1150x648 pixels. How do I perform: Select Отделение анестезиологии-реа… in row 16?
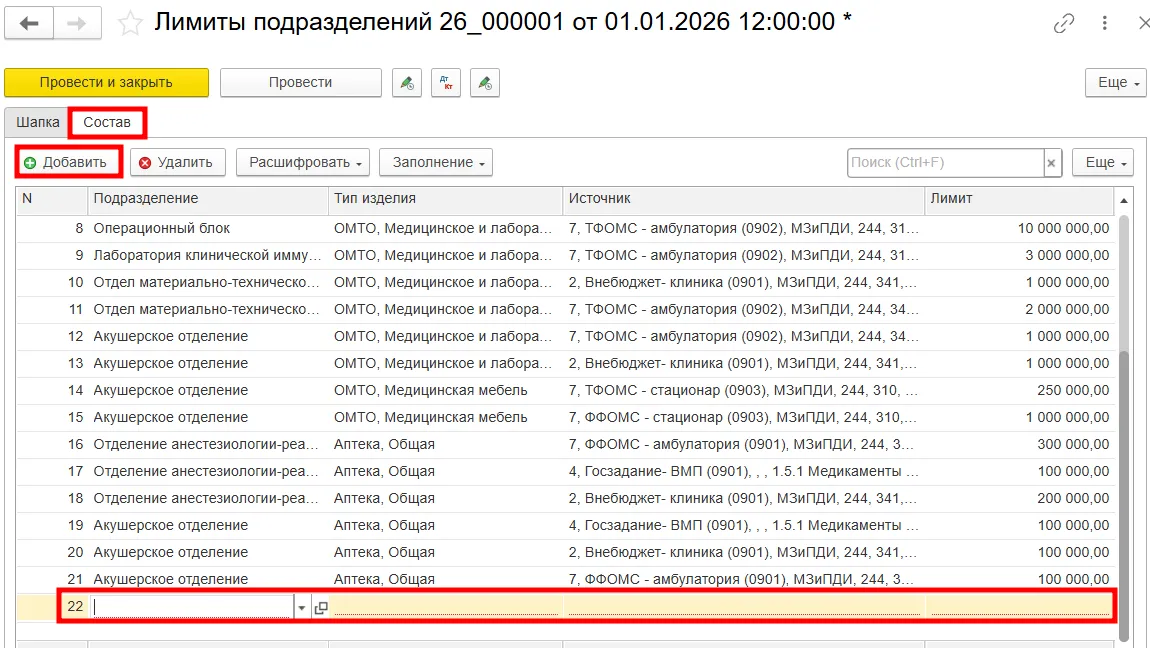coord(208,445)
